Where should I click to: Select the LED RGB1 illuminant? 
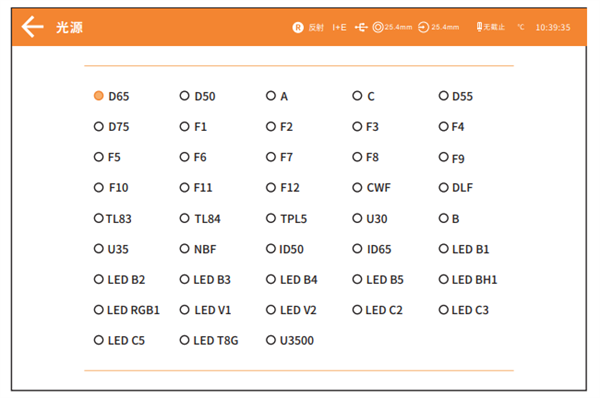coord(98,310)
